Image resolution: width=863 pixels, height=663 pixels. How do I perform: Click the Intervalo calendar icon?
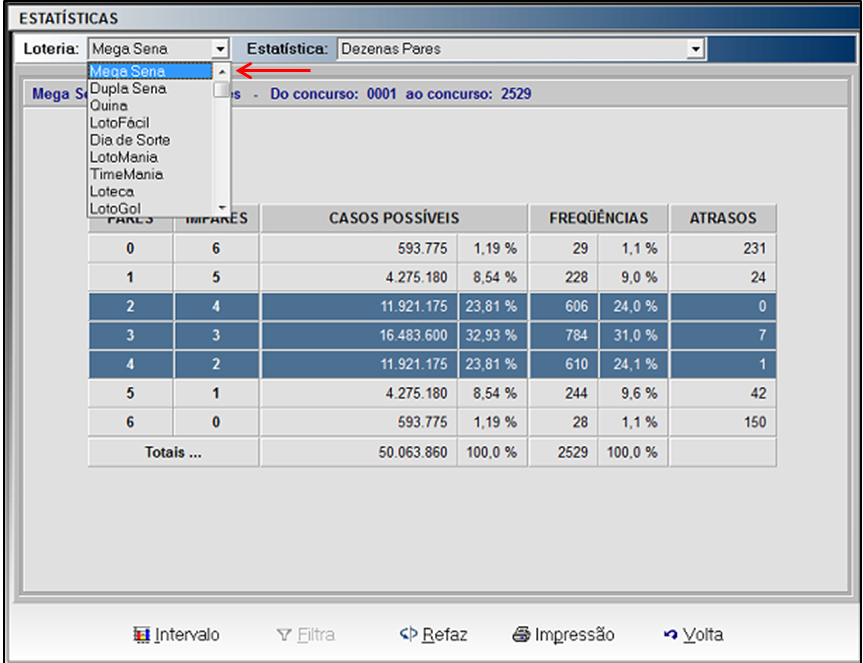click(x=141, y=634)
